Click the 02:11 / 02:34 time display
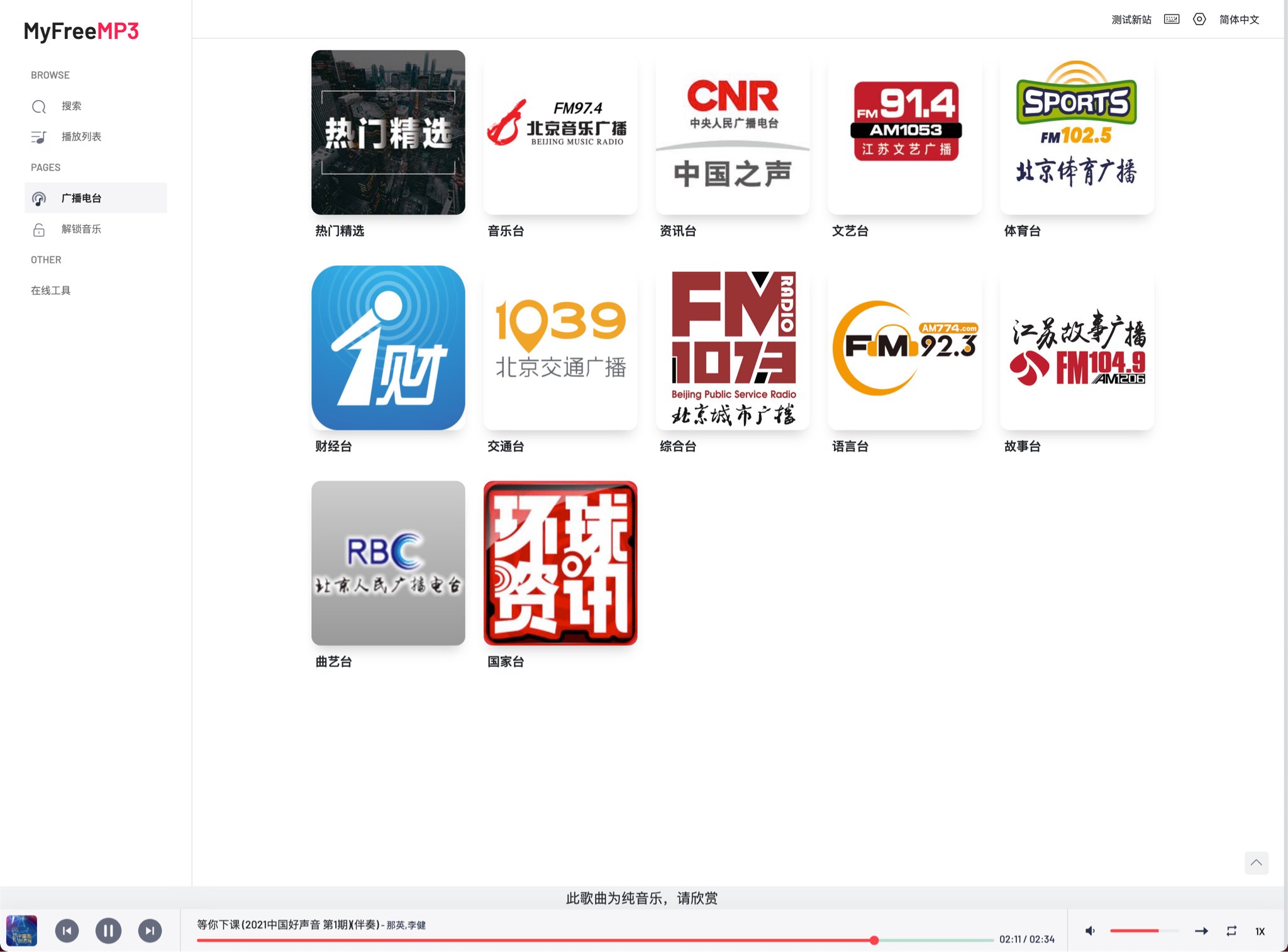This screenshot has height=952, width=1288. (1026, 939)
